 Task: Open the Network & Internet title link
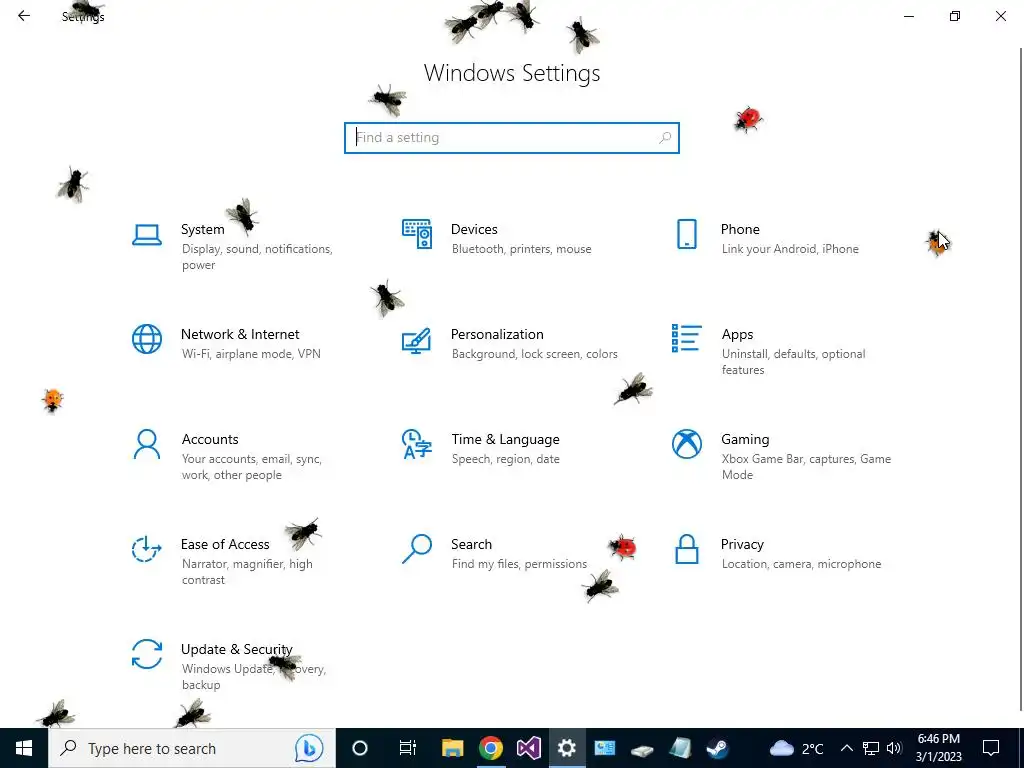(x=240, y=334)
